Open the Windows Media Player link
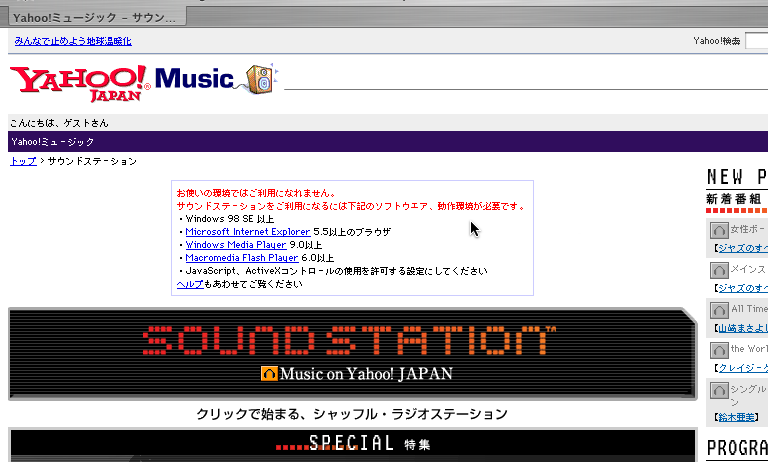 [x=236, y=244]
